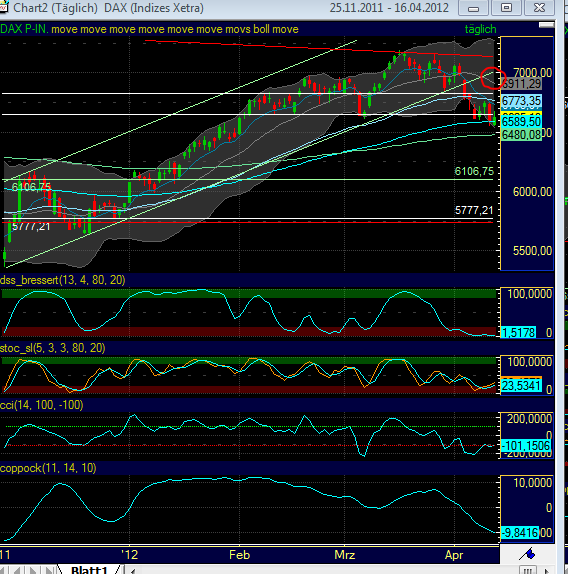Jump to last sheet with the arrow
Viewport: 568px width, 574px height.
(x=48, y=571)
